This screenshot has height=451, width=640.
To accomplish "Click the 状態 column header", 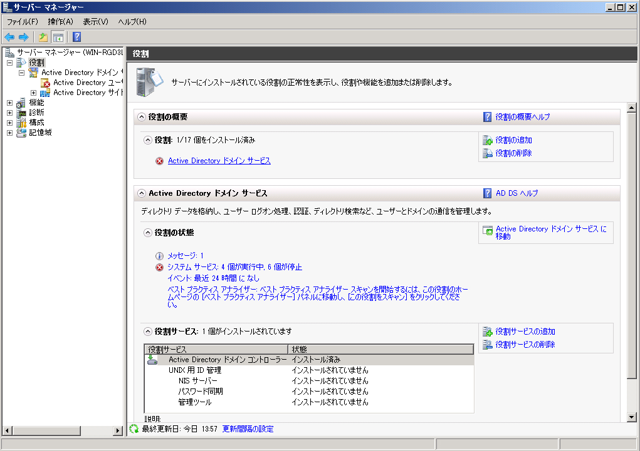I will [x=381, y=349].
